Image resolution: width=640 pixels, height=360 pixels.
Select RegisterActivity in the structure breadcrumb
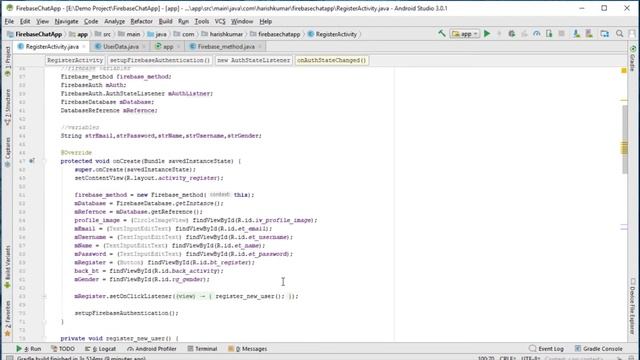click(x=75, y=60)
